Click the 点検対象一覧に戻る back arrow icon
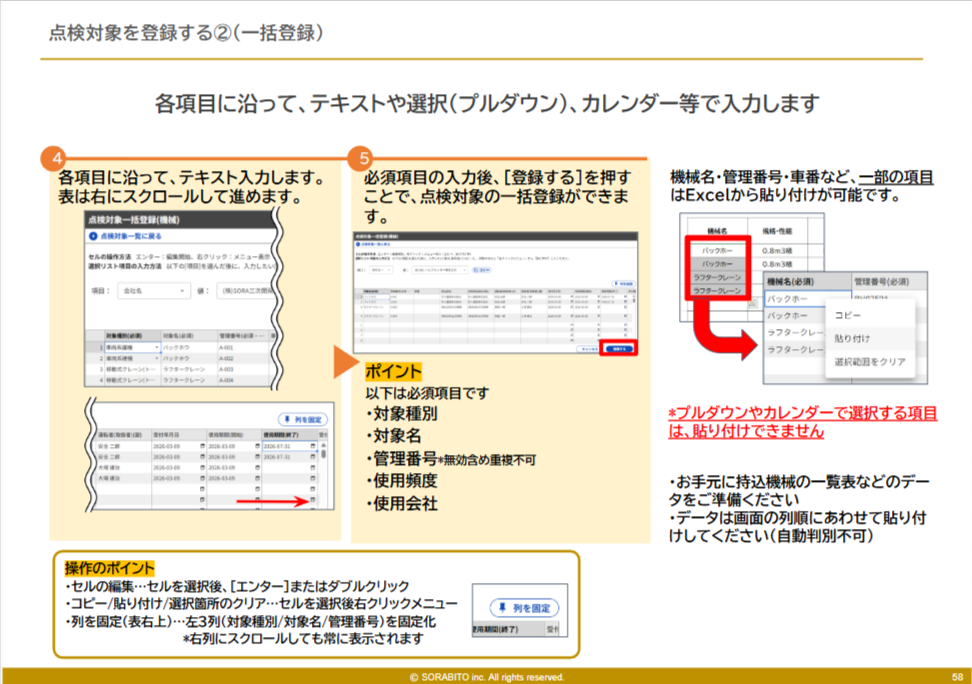Image resolution: width=972 pixels, height=684 pixels. pos(94,236)
